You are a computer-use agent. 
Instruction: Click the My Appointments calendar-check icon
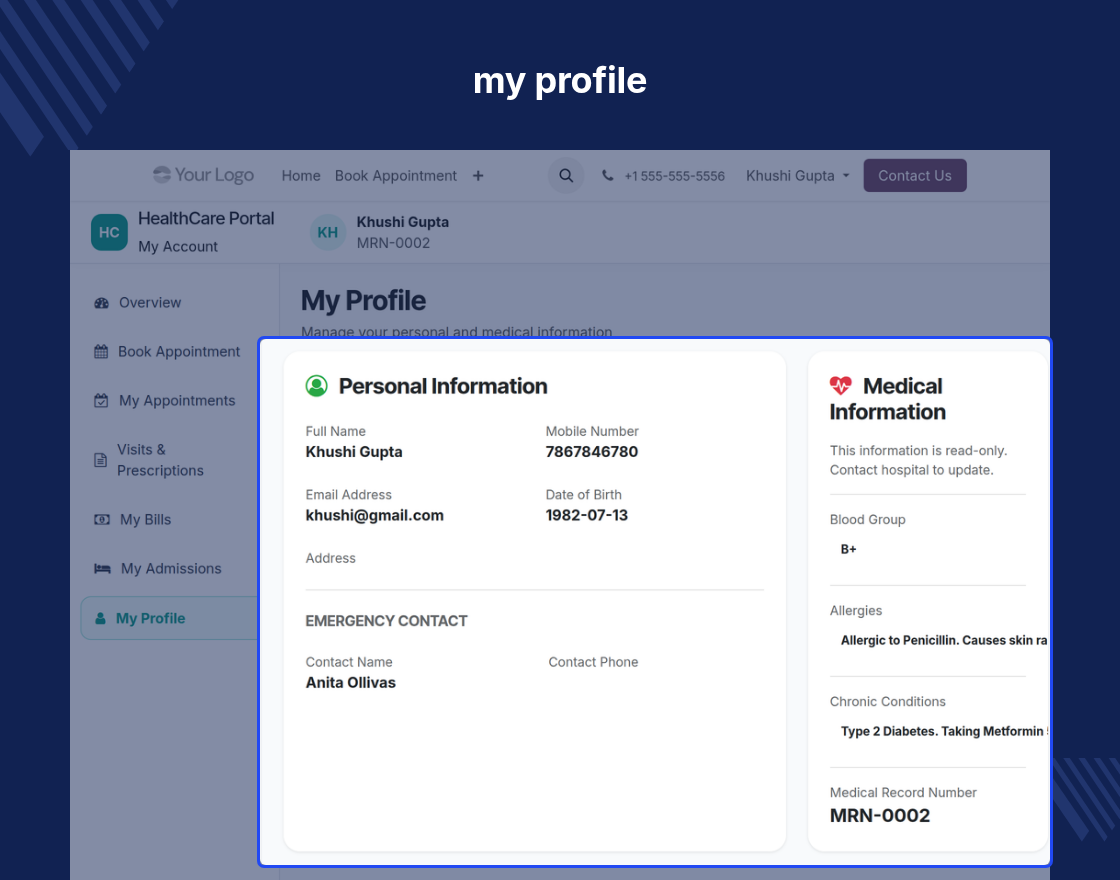click(101, 401)
